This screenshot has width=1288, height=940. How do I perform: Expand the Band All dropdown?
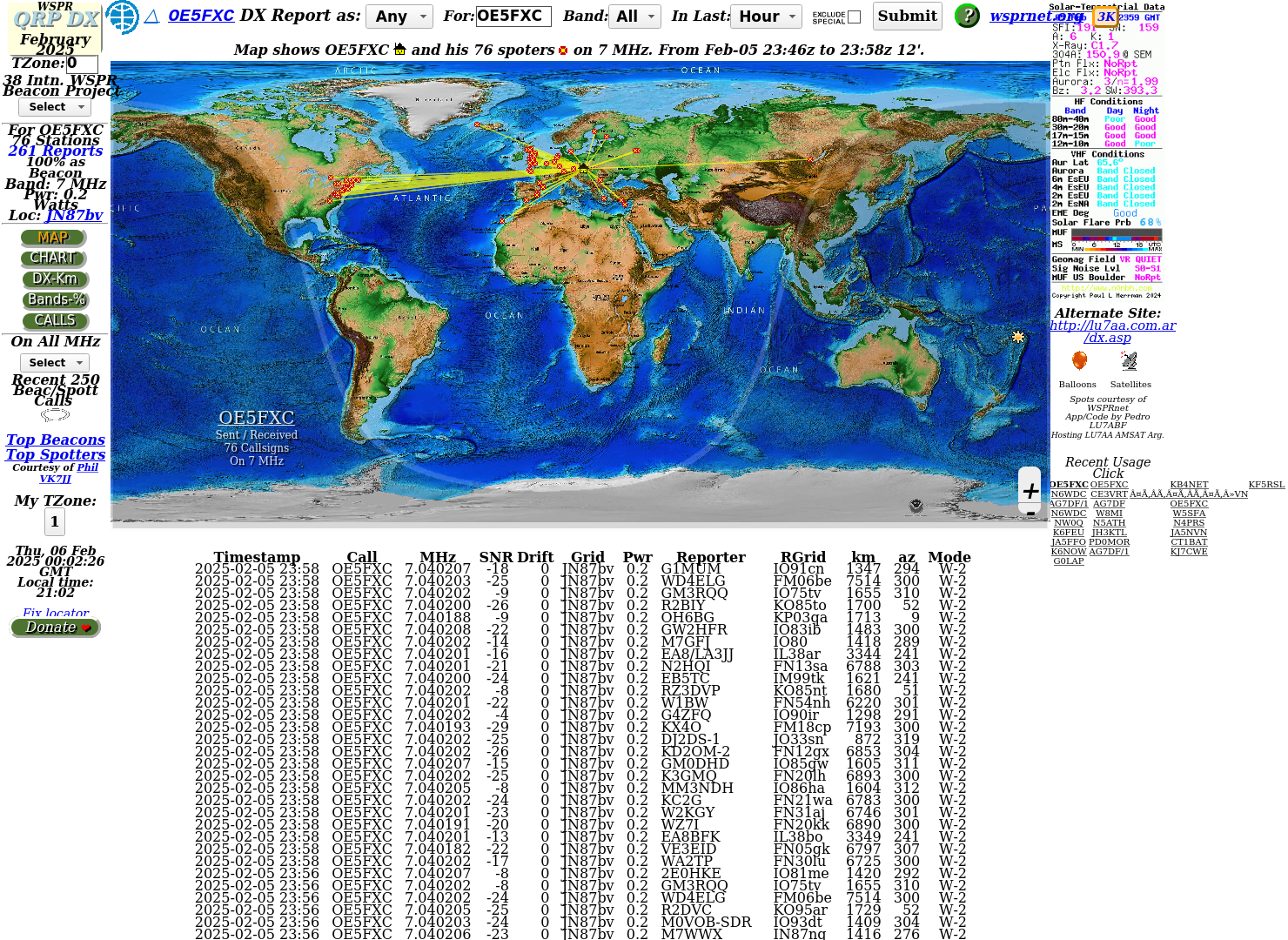point(635,17)
